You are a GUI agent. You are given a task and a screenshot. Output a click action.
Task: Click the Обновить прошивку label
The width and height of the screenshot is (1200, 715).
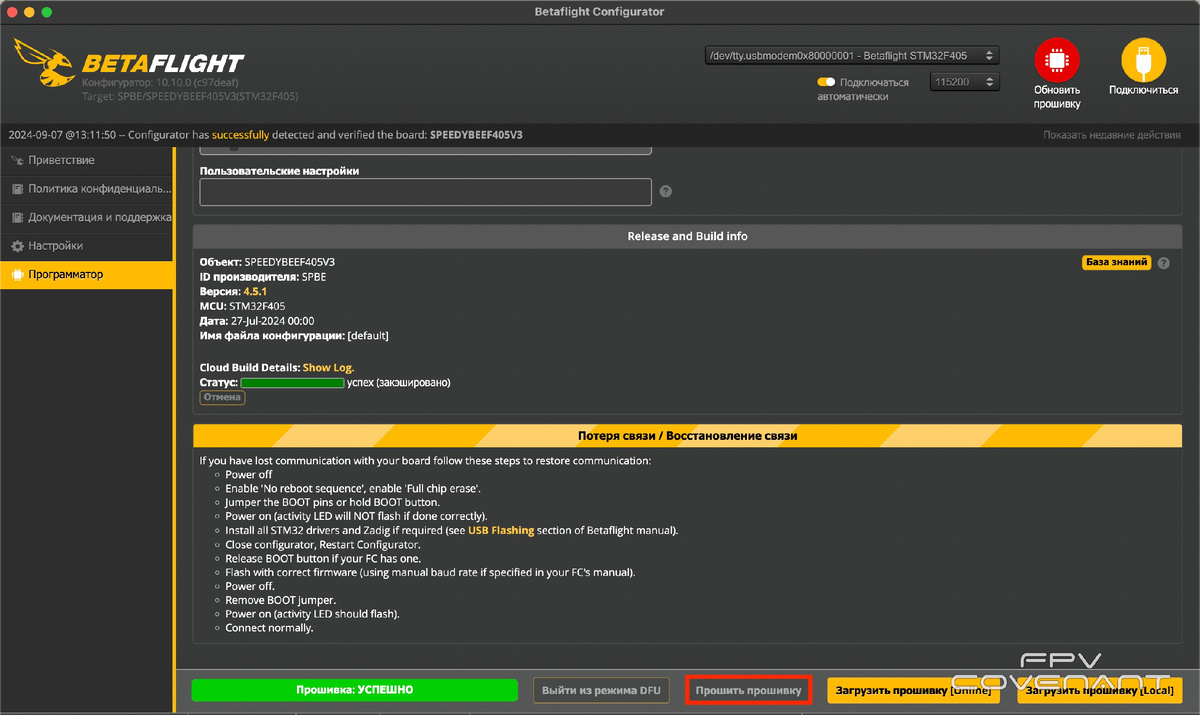pos(1057,97)
